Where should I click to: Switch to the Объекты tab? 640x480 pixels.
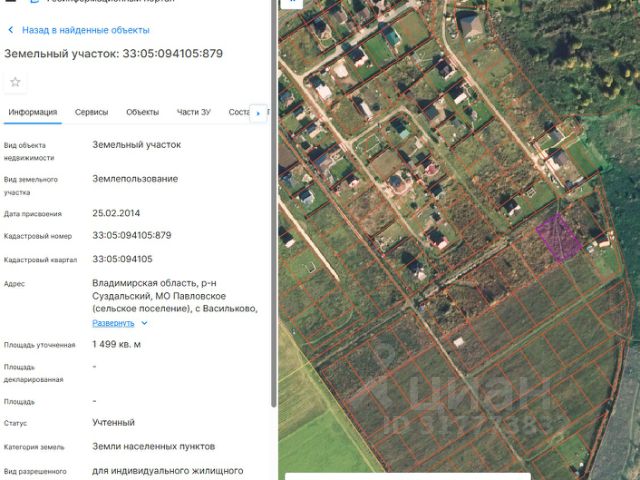(142, 112)
